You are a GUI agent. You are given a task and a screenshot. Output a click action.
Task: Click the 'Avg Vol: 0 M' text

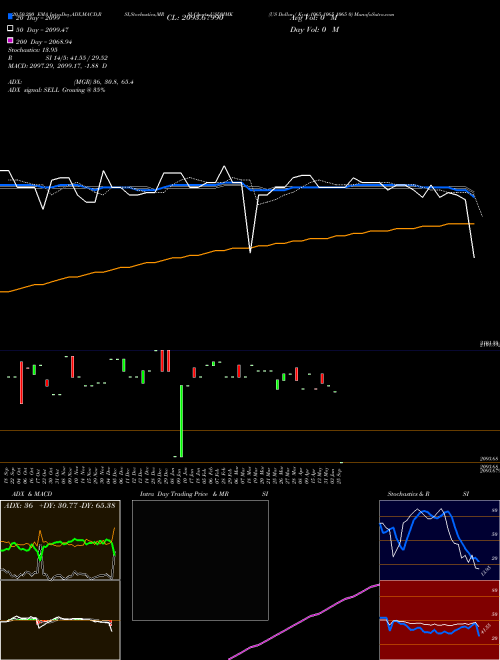click(313, 18)
